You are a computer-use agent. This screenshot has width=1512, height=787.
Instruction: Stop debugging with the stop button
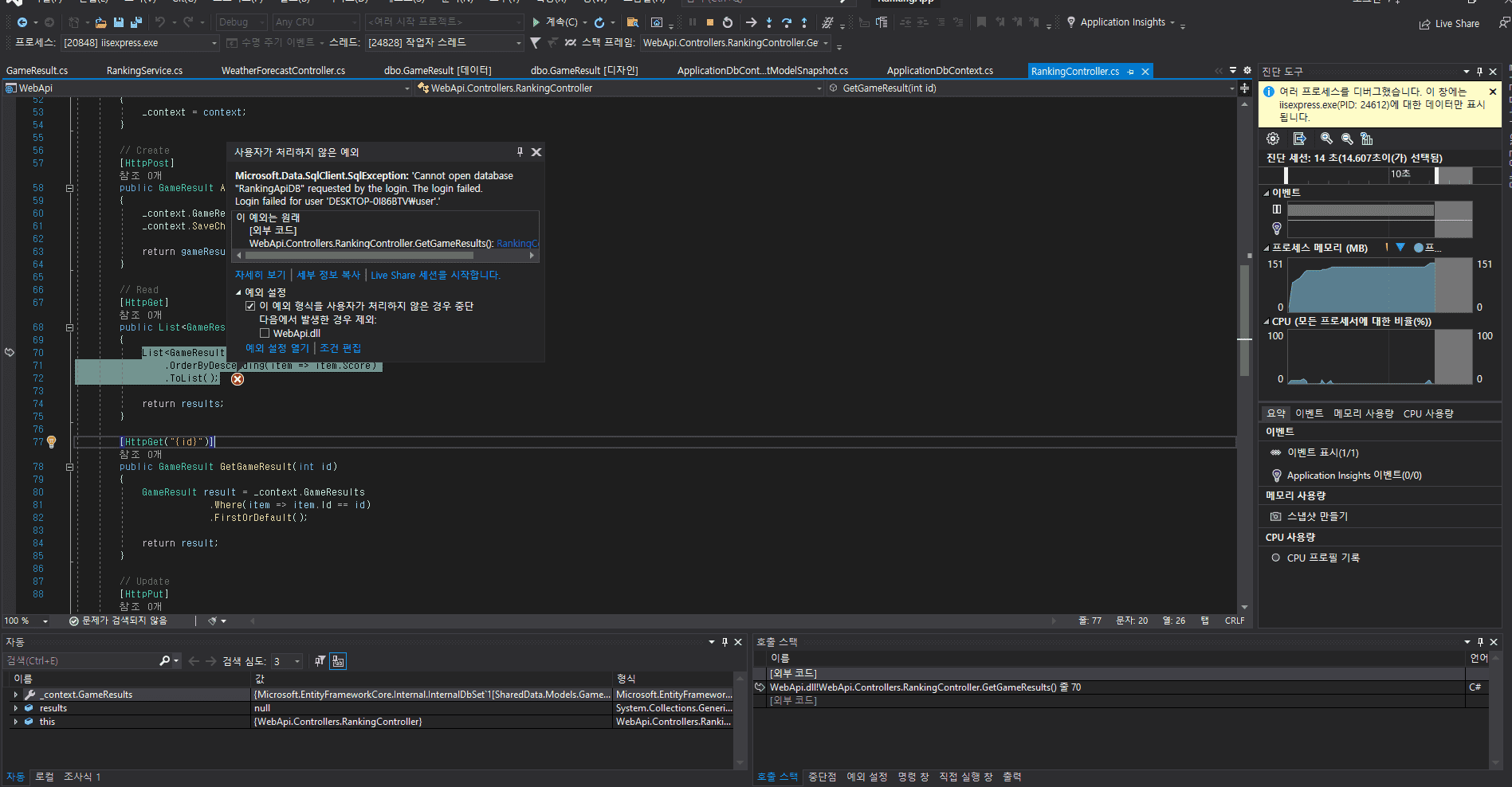click(x=709, y=22)
